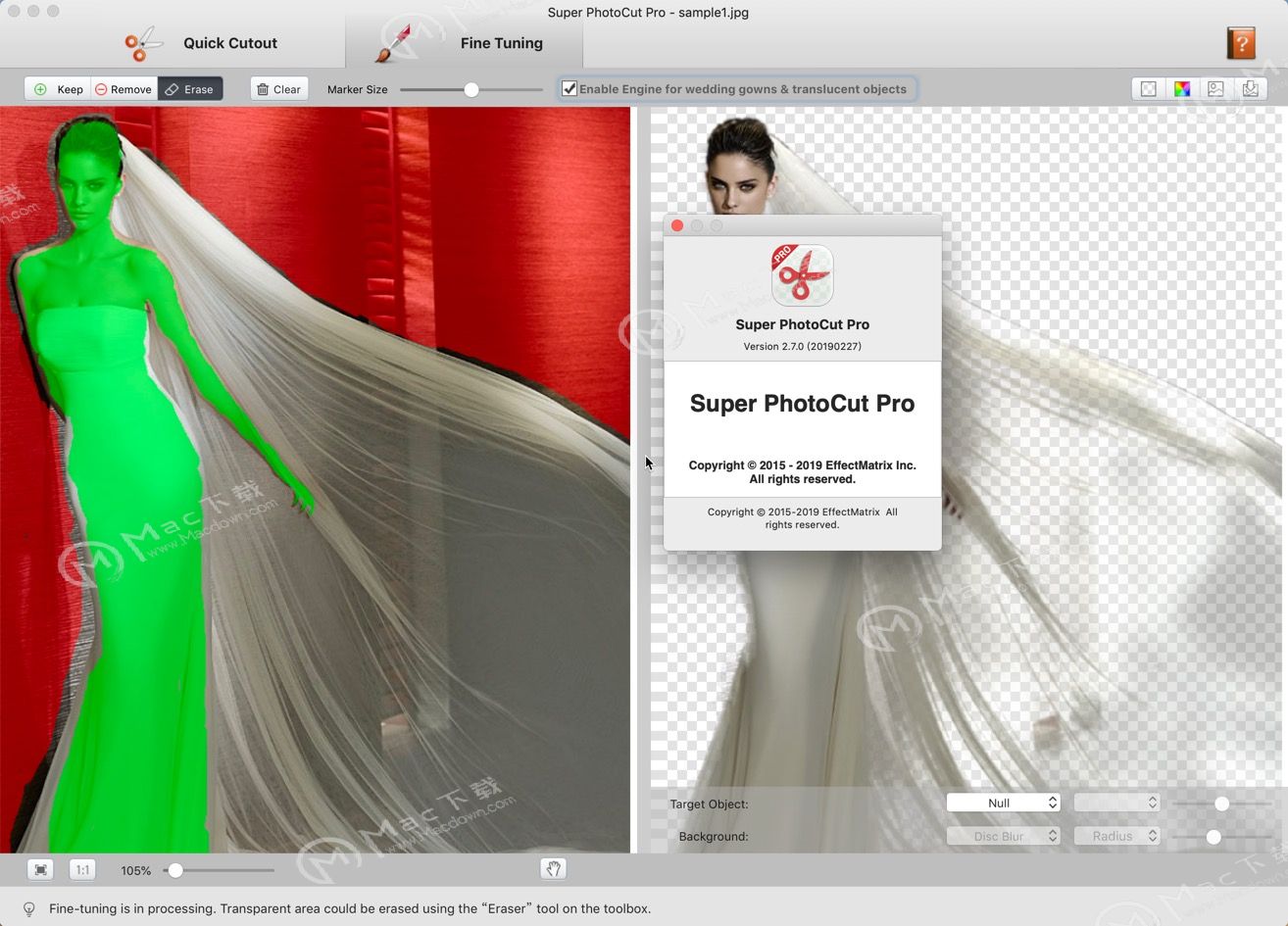Viewport: 1288px width, 926px height.
Task: Activate the hand pan tool
Action: click(x=554, y=869)
